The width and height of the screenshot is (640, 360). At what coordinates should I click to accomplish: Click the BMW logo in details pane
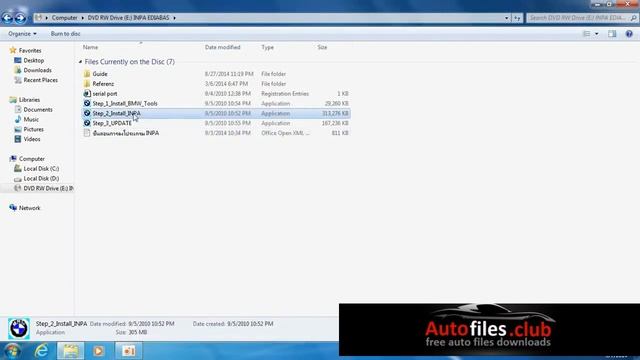(18, 329)
